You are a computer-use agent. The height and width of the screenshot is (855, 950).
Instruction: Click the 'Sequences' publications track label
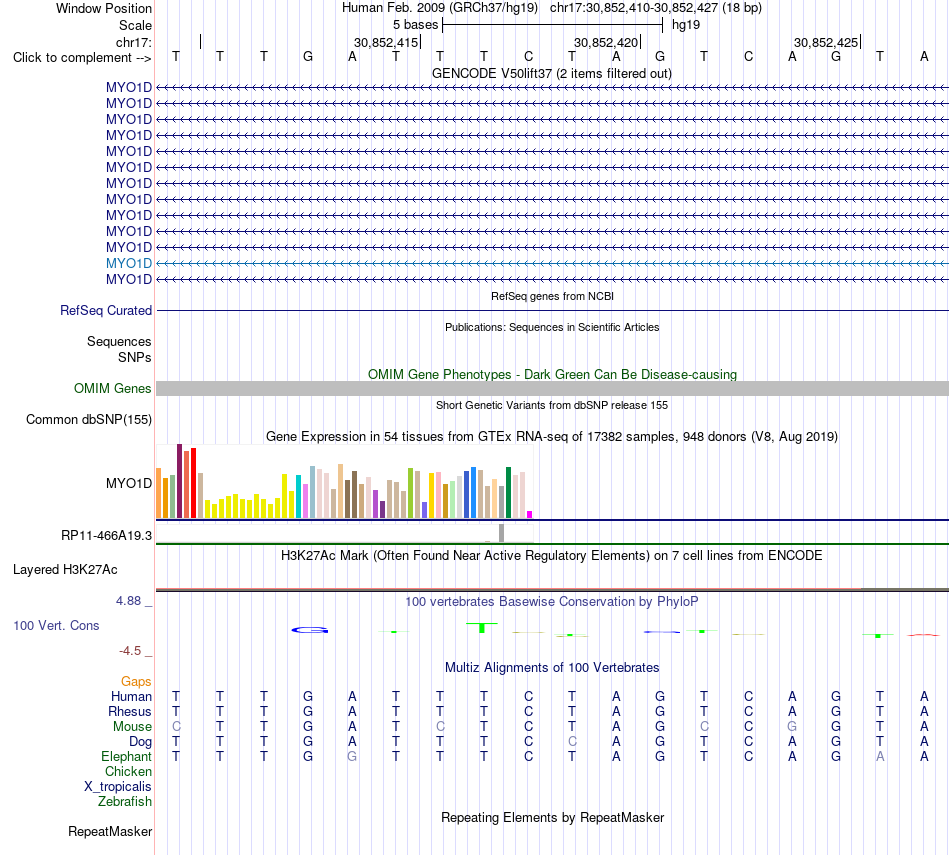coord(119,341)
